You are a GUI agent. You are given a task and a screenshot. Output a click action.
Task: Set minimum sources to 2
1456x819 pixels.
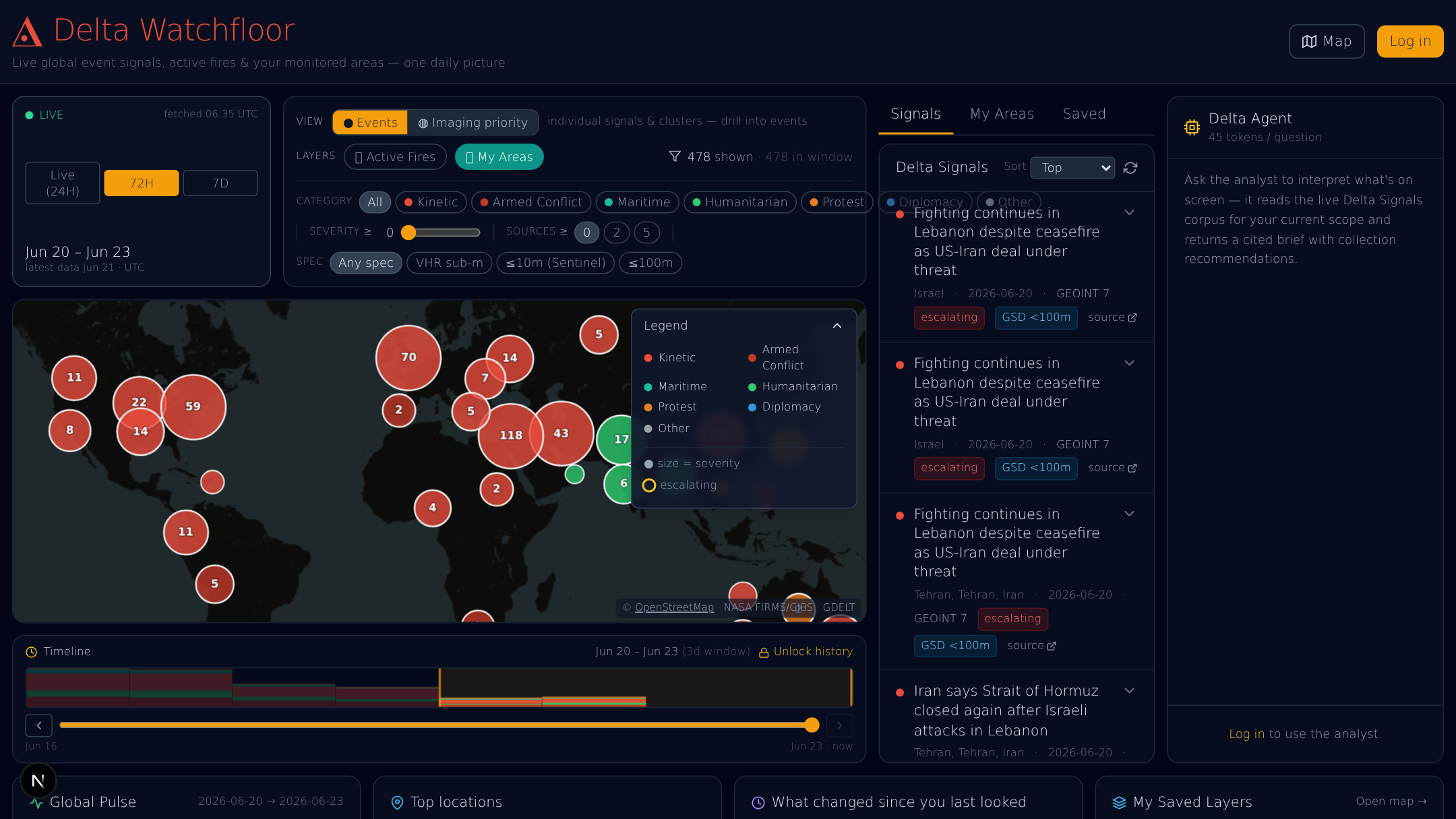pyautogui.click(x=616, y=233)
